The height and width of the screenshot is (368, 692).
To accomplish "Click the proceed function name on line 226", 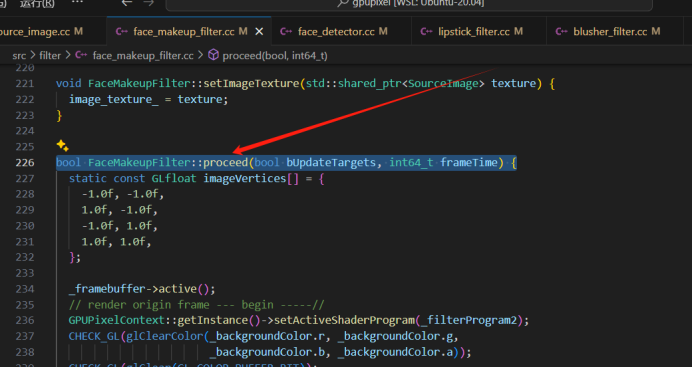I will [226, 162].
